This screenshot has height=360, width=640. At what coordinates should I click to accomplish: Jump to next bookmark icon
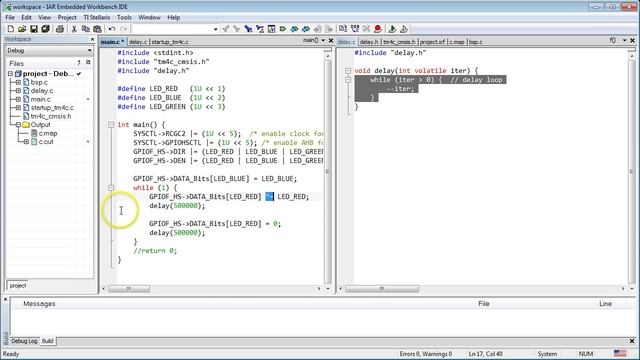(306, 29)
